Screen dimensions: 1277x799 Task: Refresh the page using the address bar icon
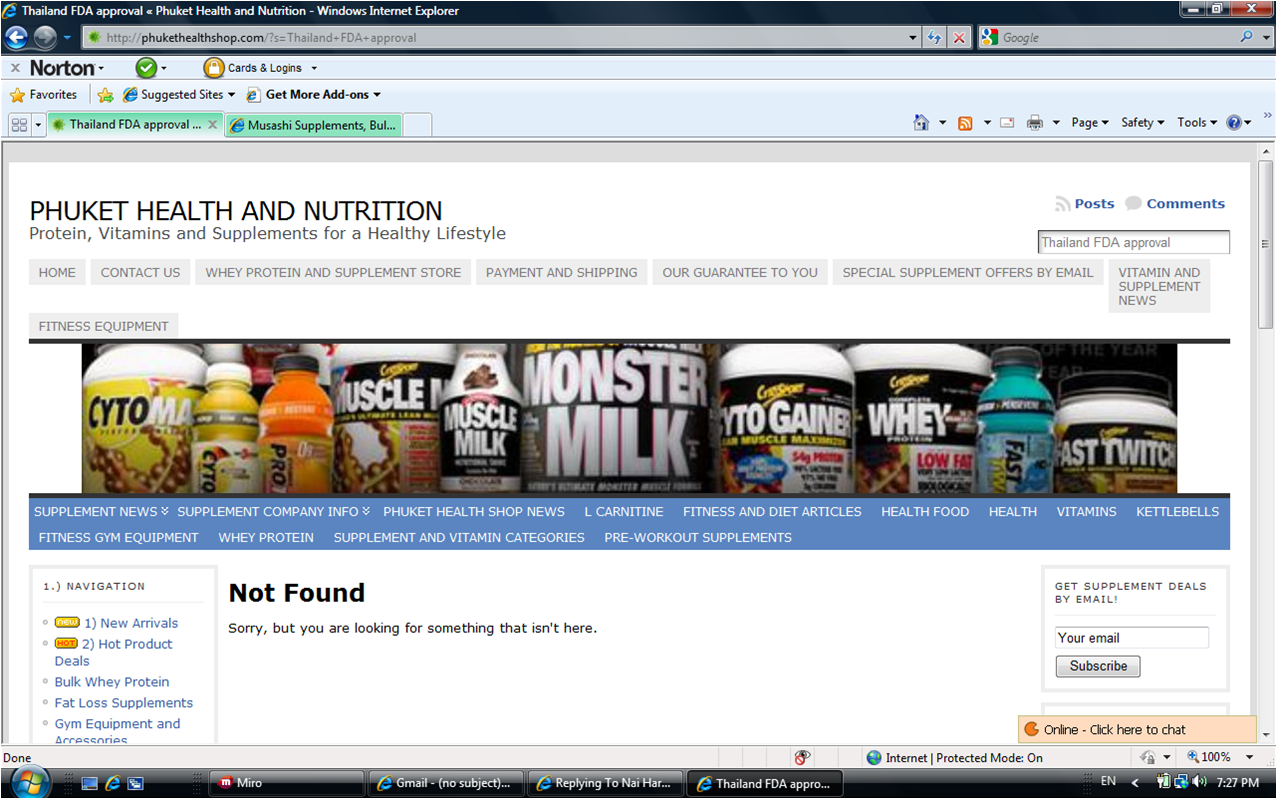[935, 38]
